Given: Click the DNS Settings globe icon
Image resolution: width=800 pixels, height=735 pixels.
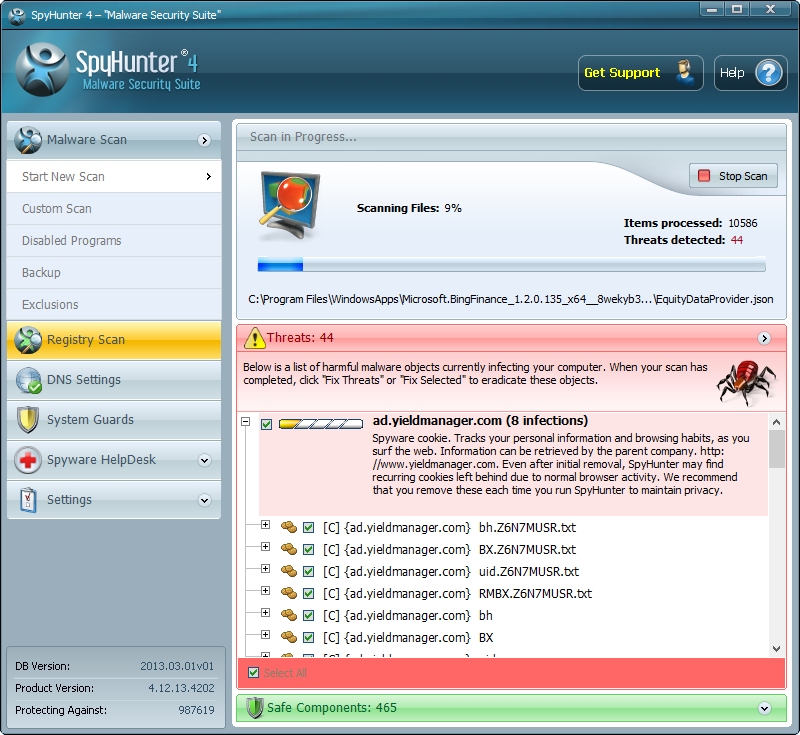Looking at the screenshot, I should click(x=29, y=380).
